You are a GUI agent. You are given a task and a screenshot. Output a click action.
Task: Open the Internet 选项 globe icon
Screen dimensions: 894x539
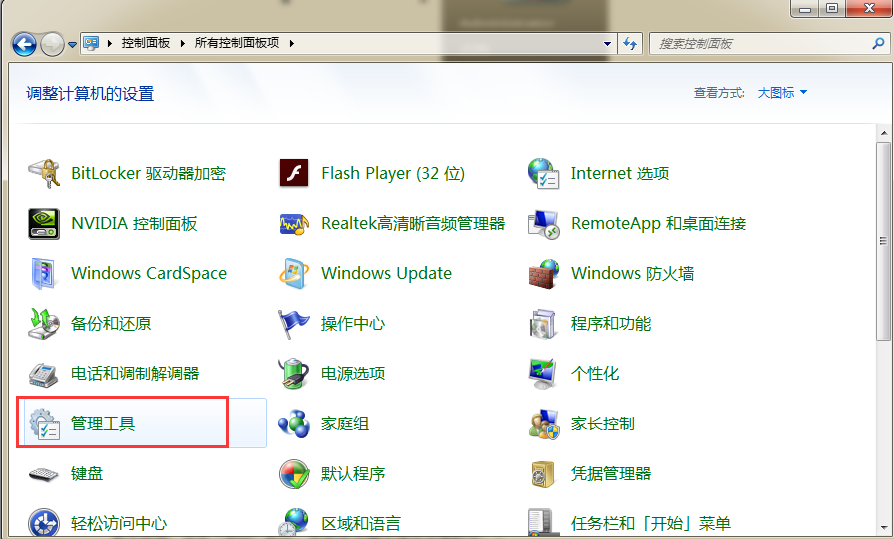pyautogui.click(x=543, y=173)
